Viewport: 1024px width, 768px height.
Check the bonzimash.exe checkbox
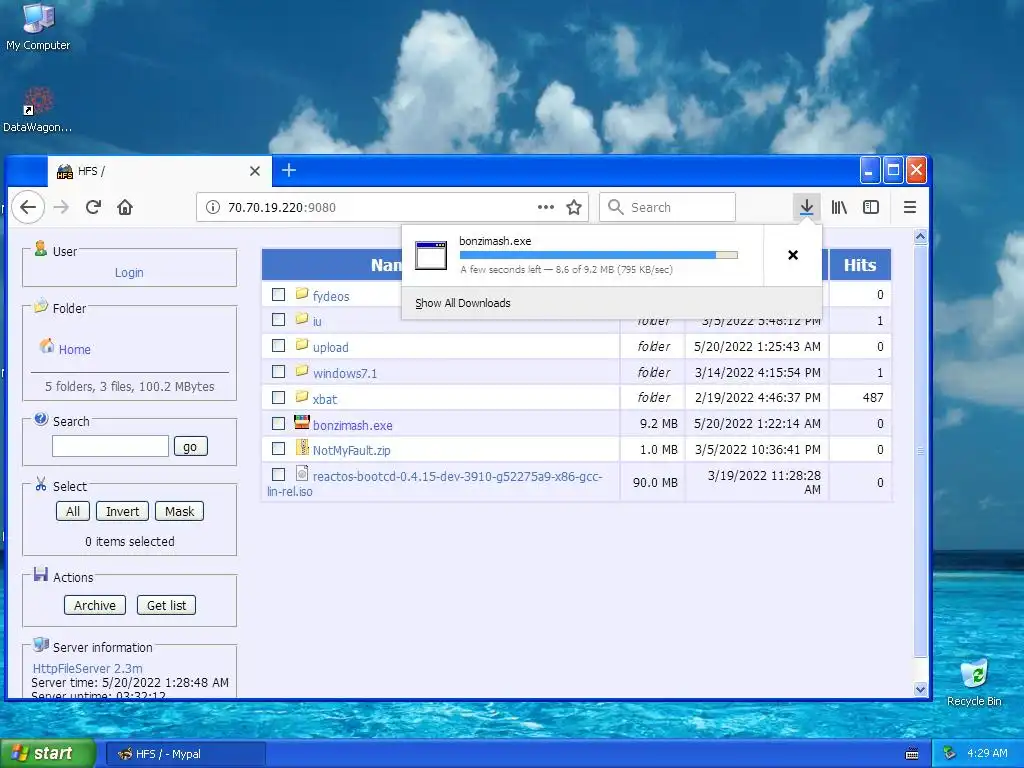(278, 423)
